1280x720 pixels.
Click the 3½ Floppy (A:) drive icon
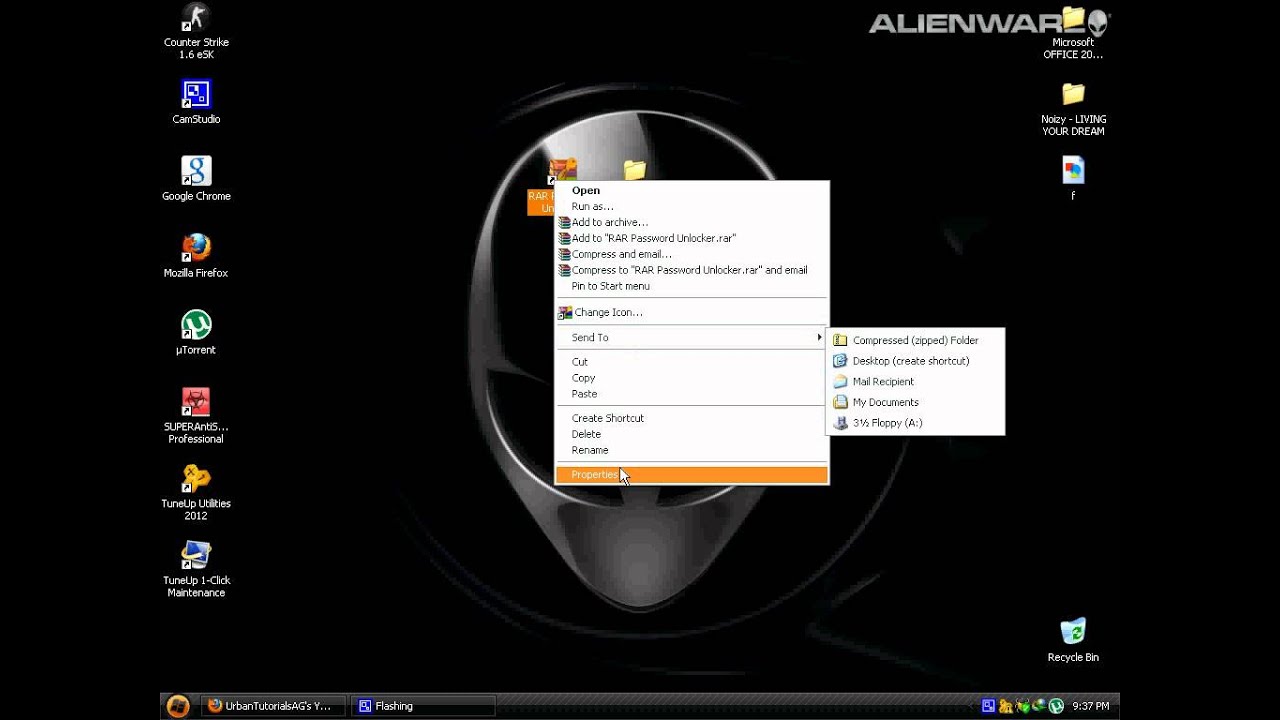pos(840,423)
